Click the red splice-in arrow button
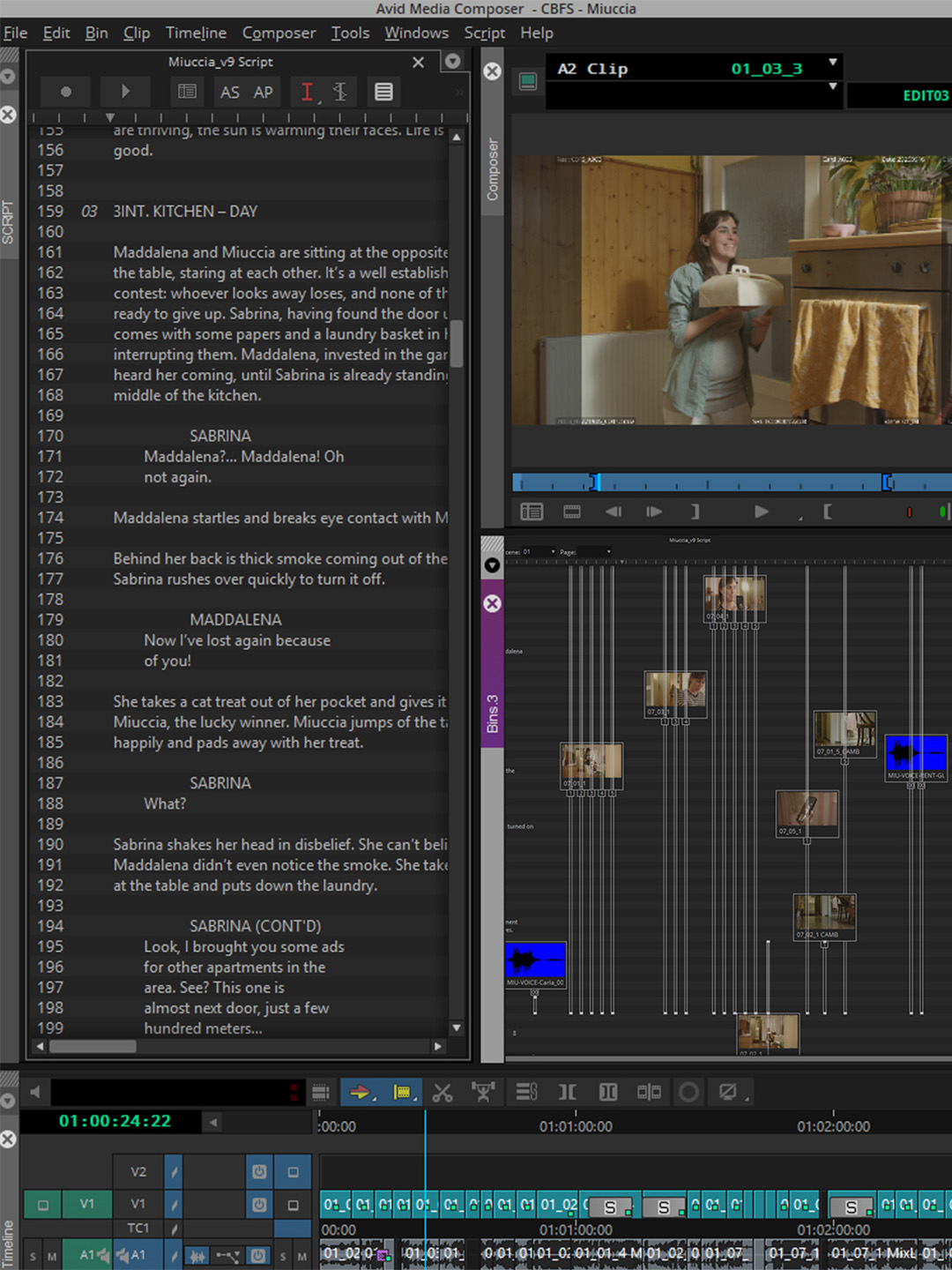The width and height of the screenshot is (952, 1270). (359, 1093)
